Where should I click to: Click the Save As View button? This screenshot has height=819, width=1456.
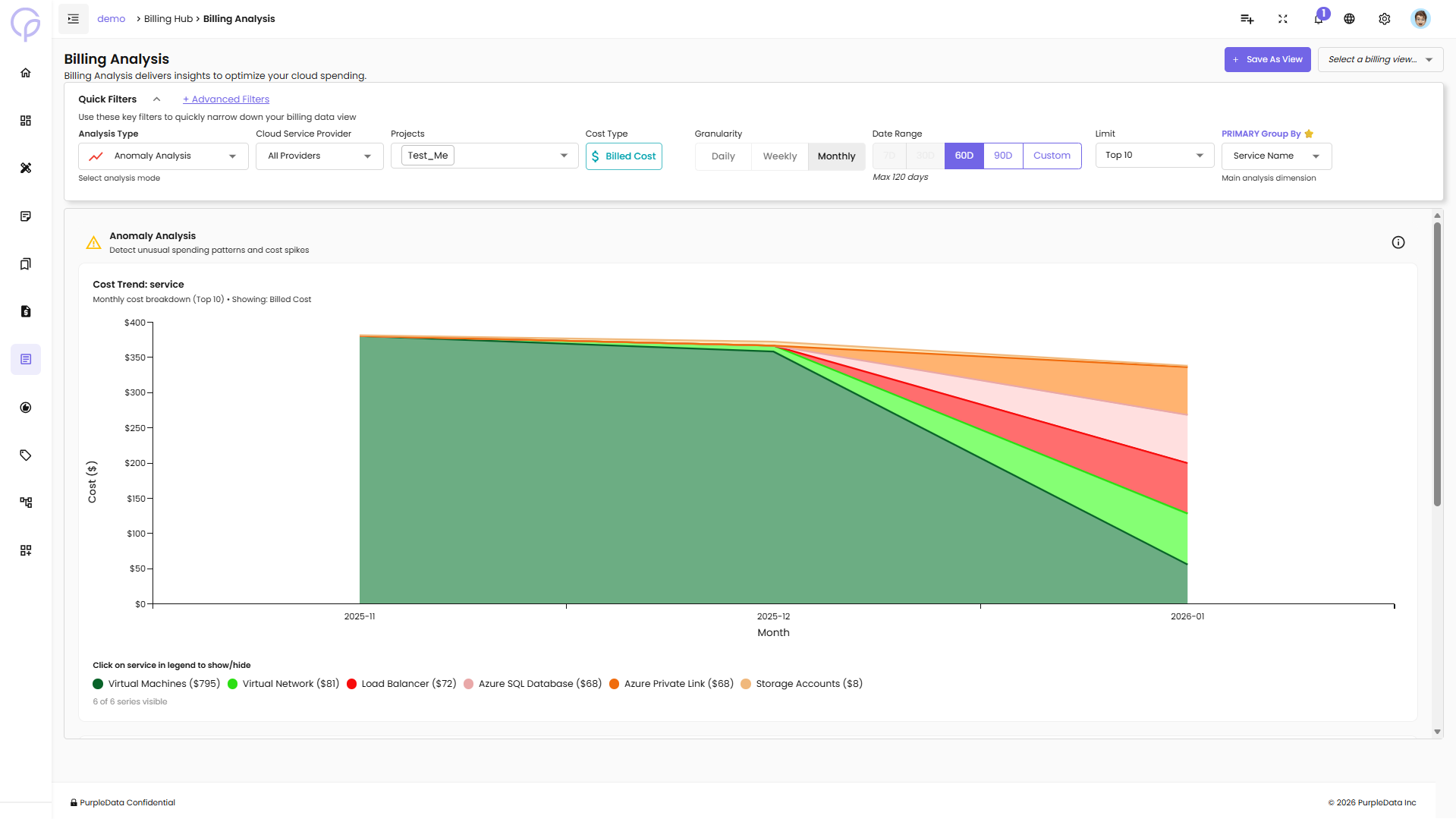pyautogui.click(x=1266, y=60)
